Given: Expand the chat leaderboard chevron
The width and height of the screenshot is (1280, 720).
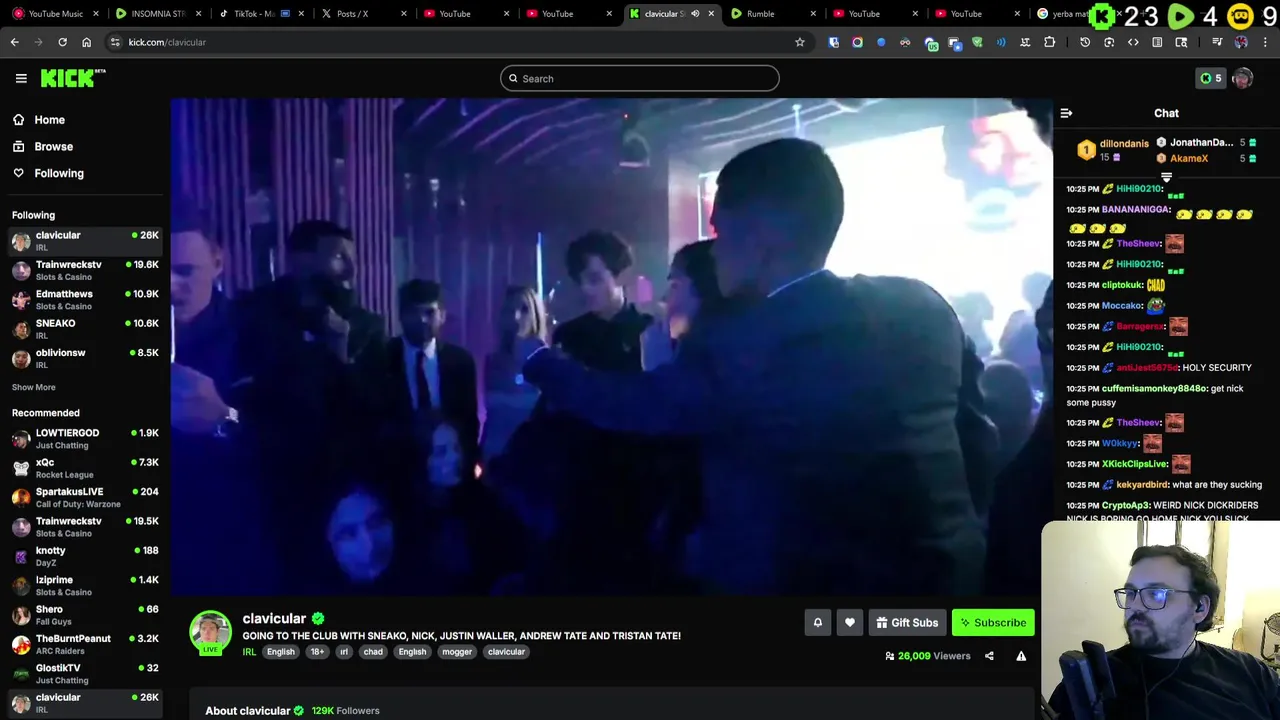Looking at the screenshot, I should coord(1166,178).
